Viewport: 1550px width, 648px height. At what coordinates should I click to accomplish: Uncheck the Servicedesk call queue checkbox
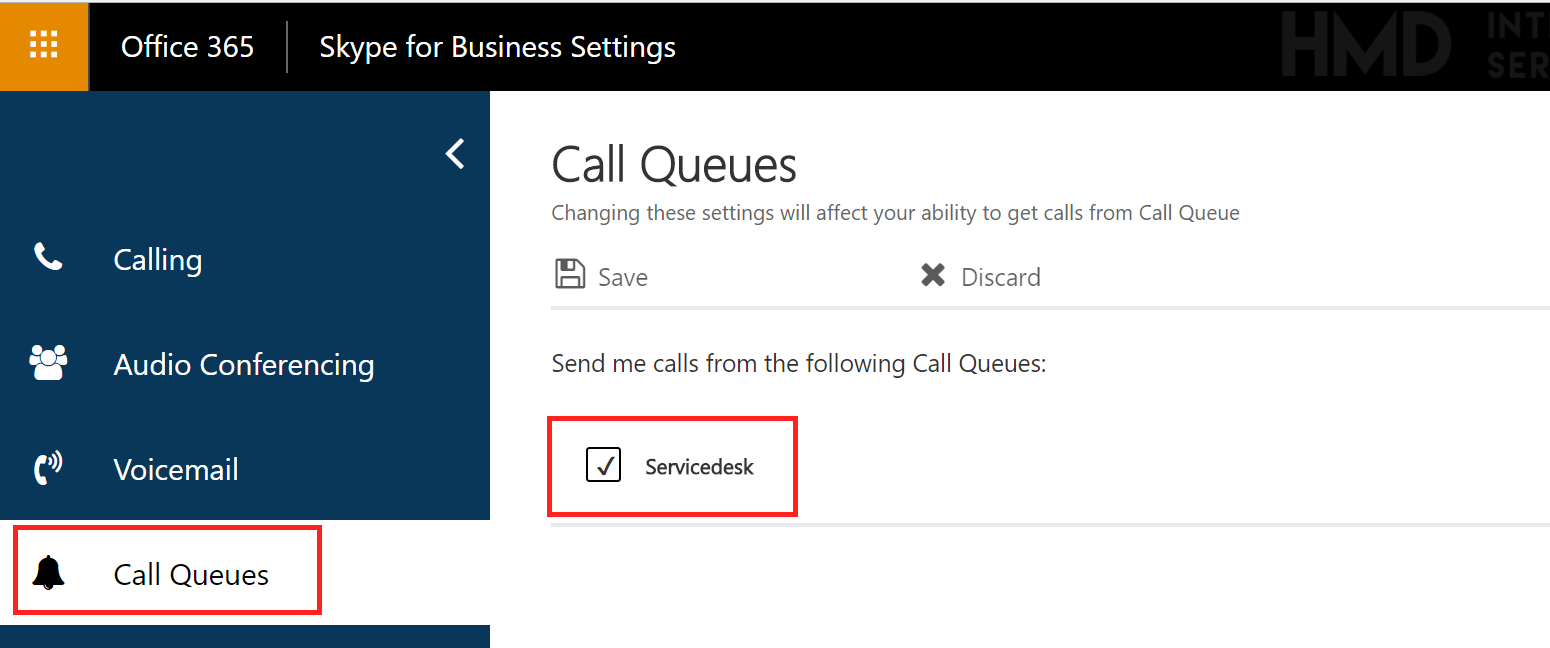[604, 465]
